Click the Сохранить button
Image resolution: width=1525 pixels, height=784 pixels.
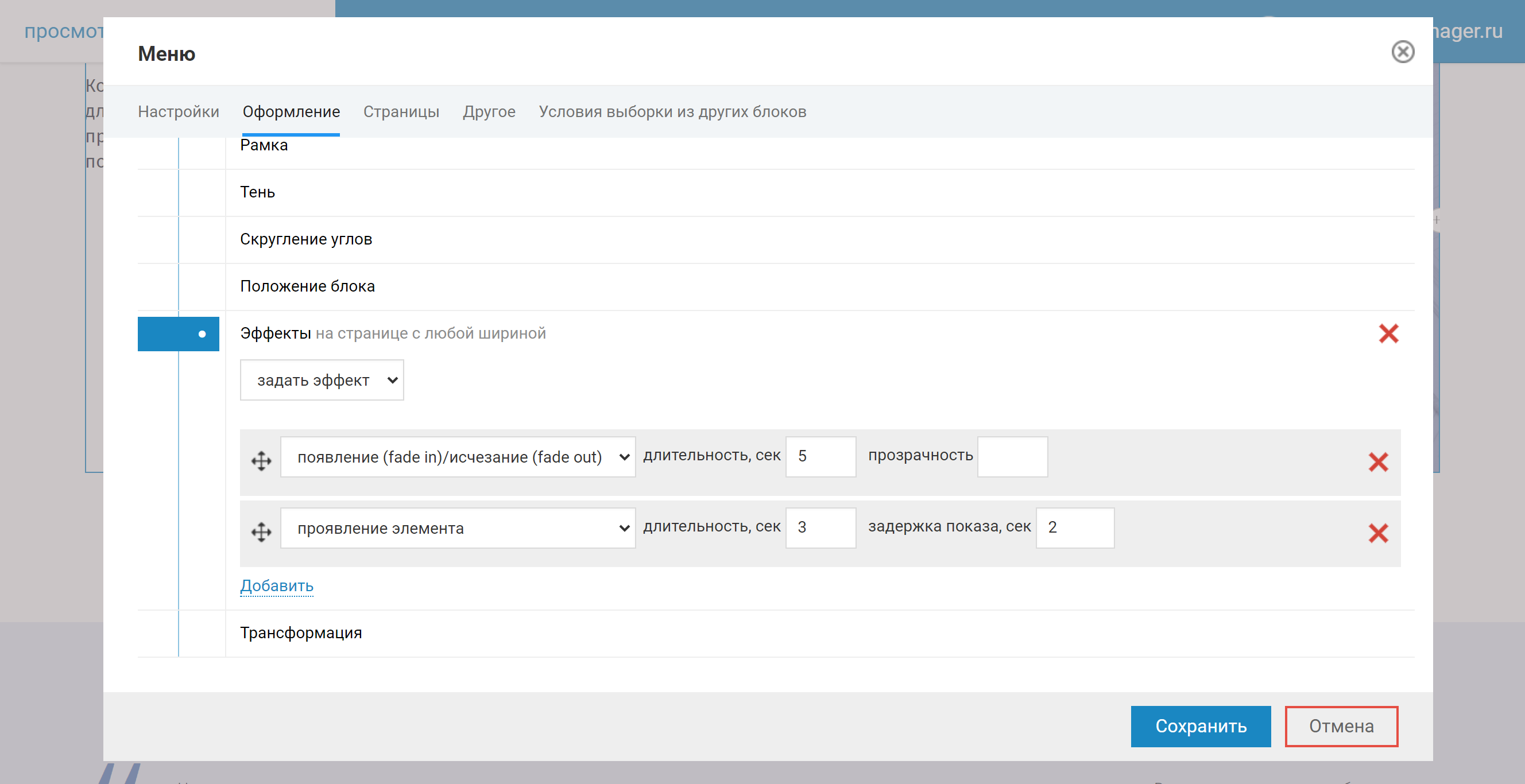click(x=1200, y=726)
